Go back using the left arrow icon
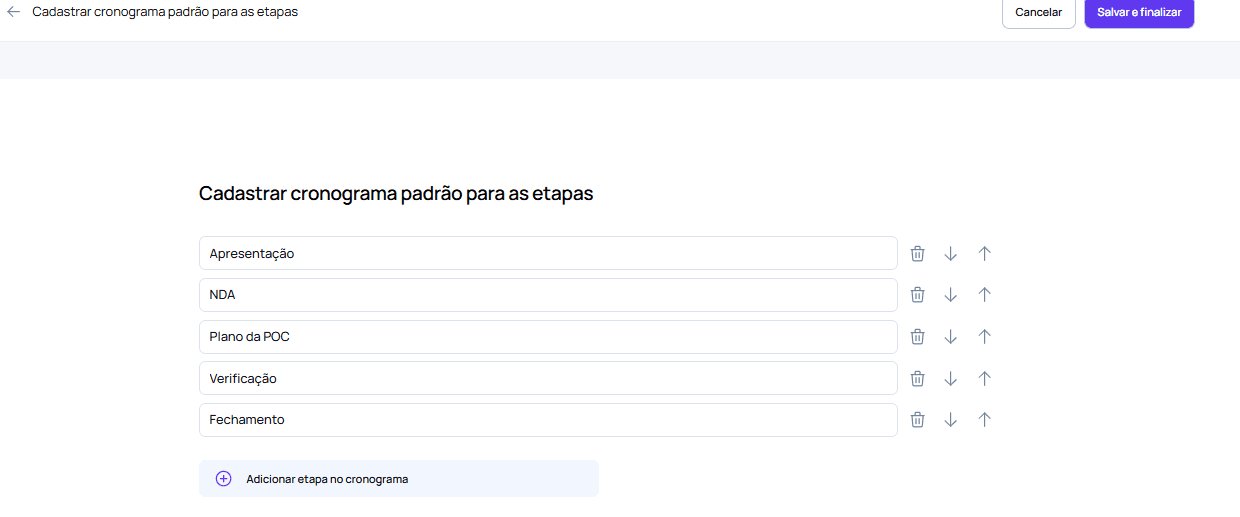This screenshot has height=517, width=1240. (14, 12)
